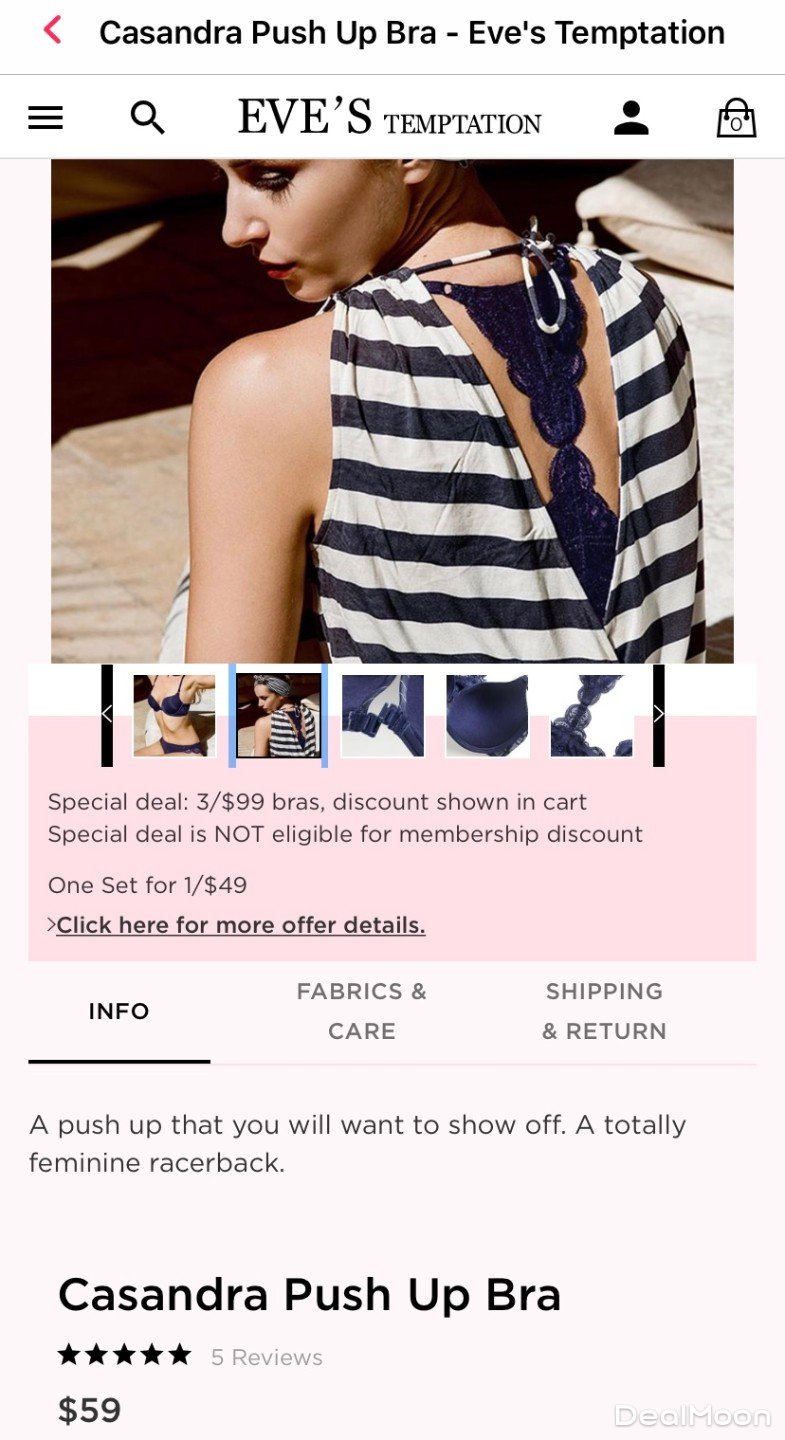
Task: Tap the pink back arrow
Action: (52, 31)
